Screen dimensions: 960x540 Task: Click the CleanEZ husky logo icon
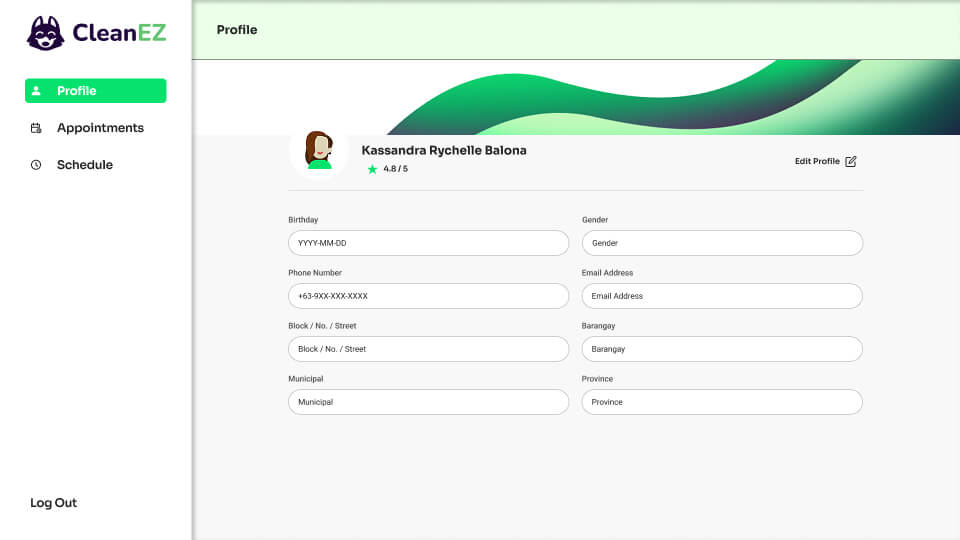point(45,33)
